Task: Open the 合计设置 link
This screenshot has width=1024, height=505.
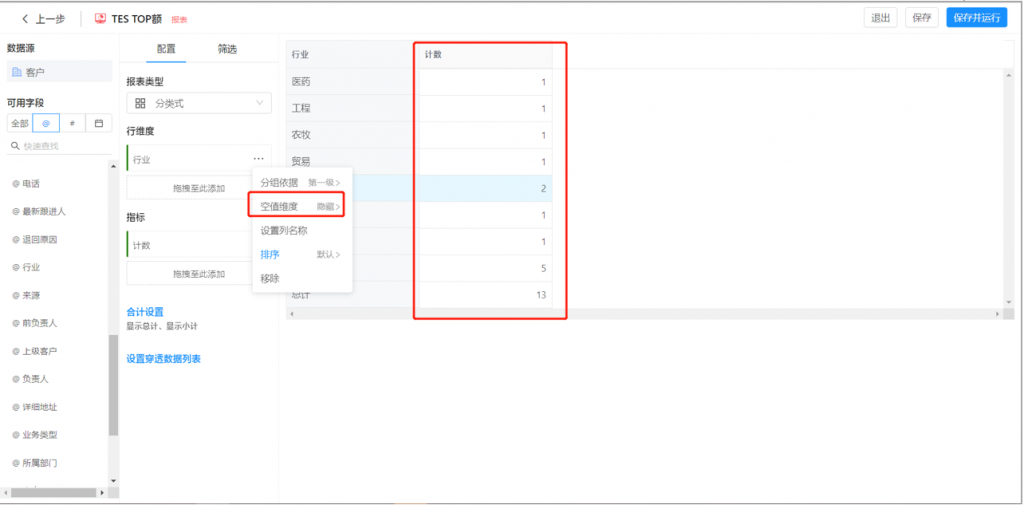Action: (145, 312)
